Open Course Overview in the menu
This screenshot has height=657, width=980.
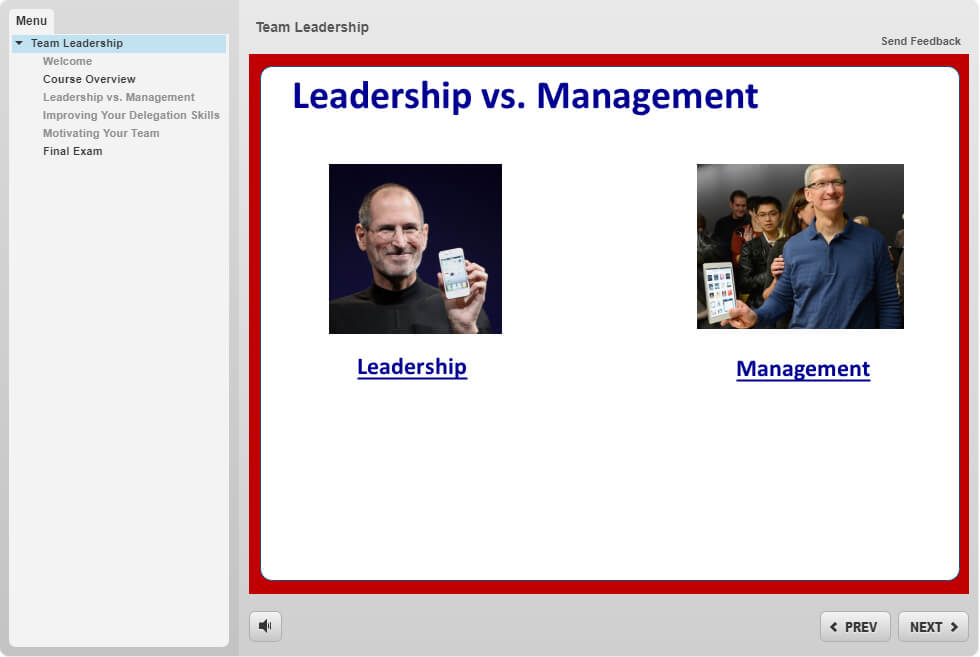point(89,79)
